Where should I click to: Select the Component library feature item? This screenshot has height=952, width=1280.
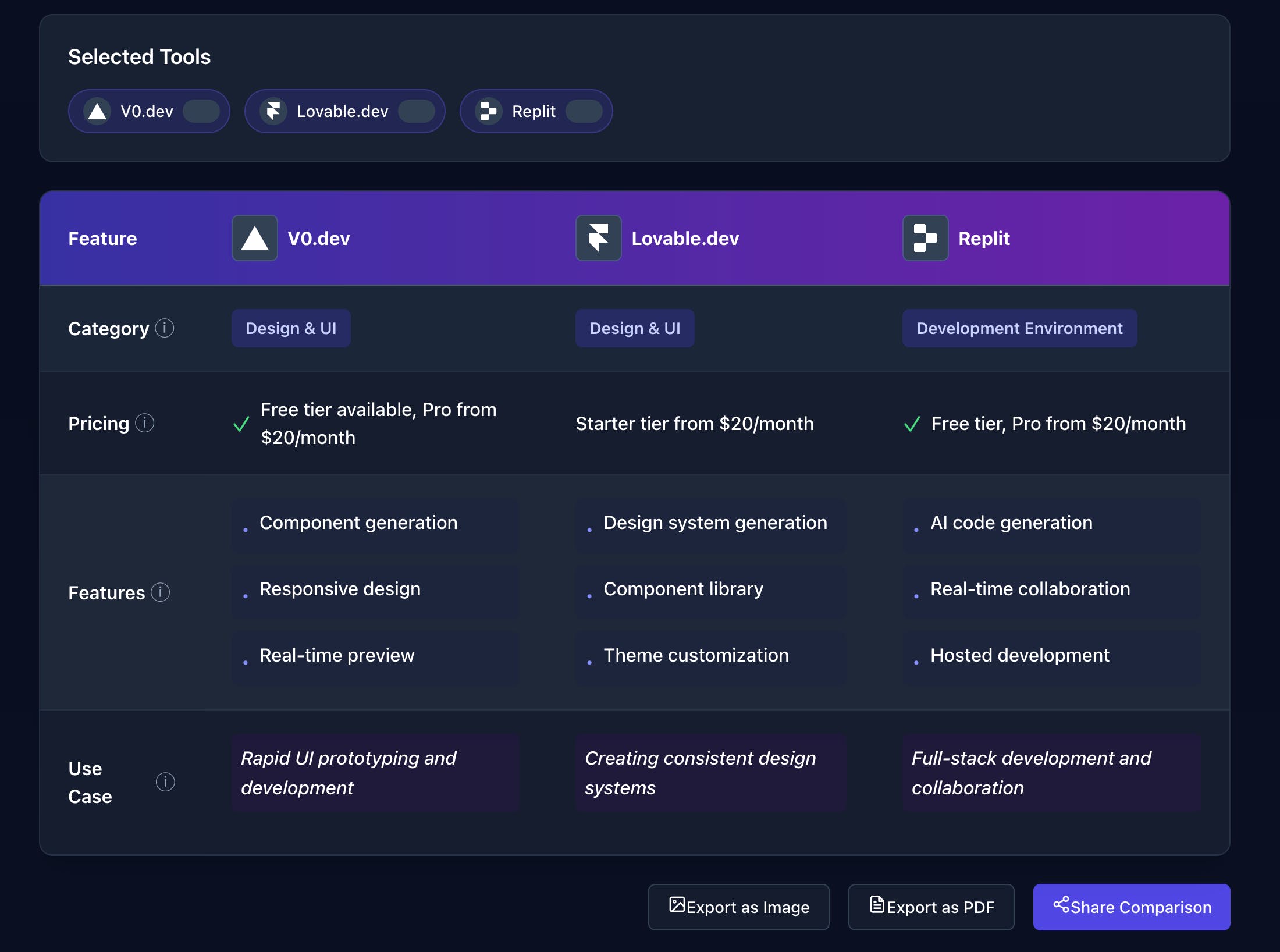[x=710, y=592]
